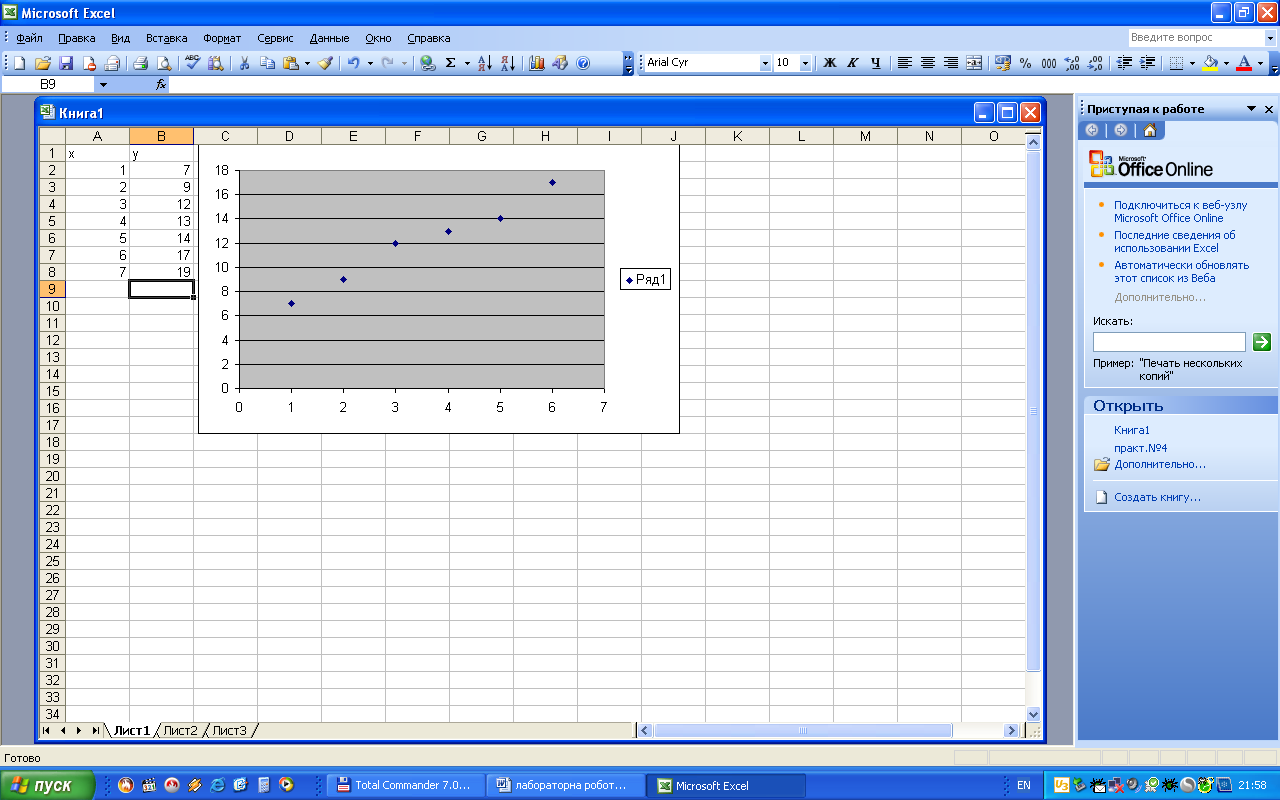Click the yellow Fill Color bucket

pyautogui.click(x=1210, y=63)
